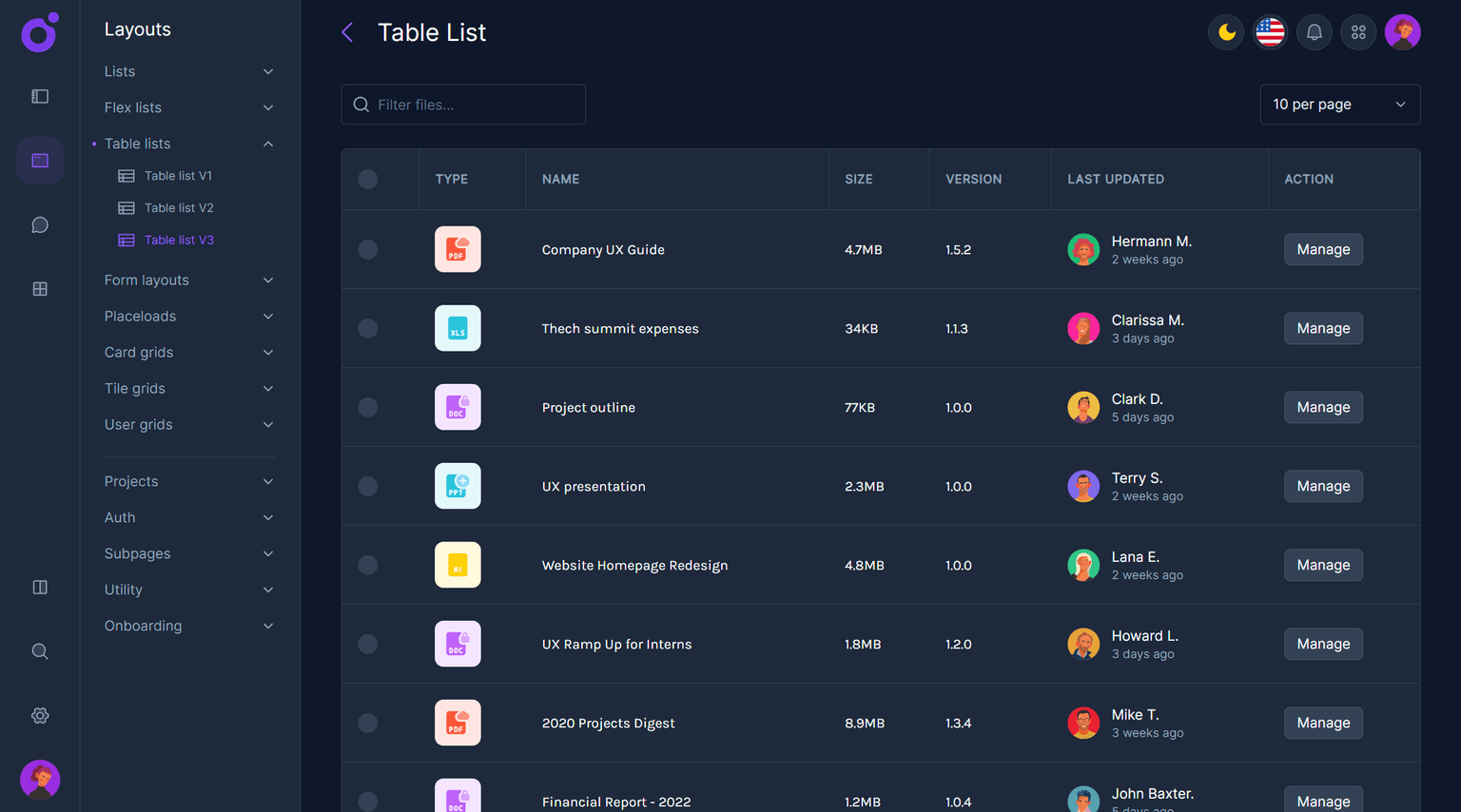Open the 10 per page dropdown

1339,104
